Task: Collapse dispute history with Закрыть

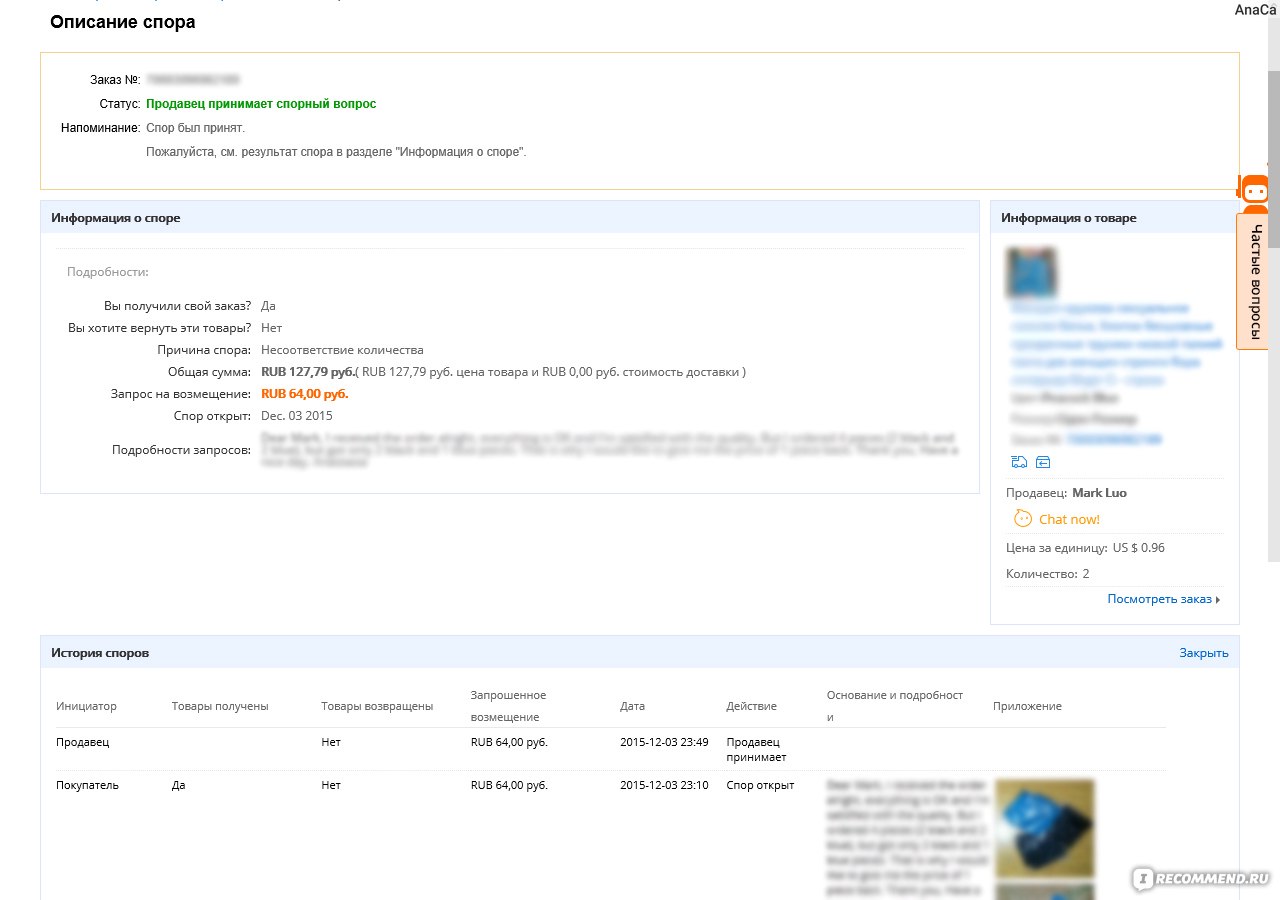Action: coord(1203,653)
